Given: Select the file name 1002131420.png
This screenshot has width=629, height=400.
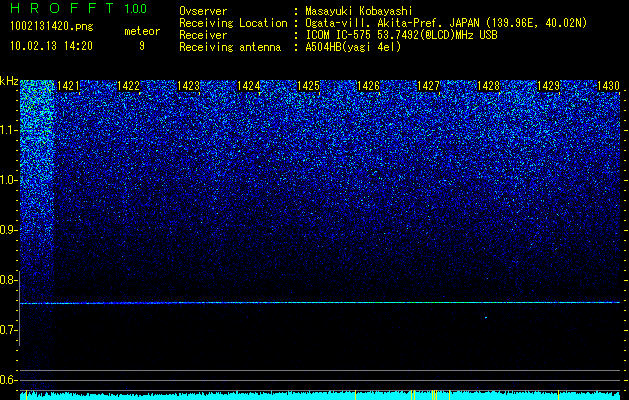Looking at the screenshot, I should point(52,26).
